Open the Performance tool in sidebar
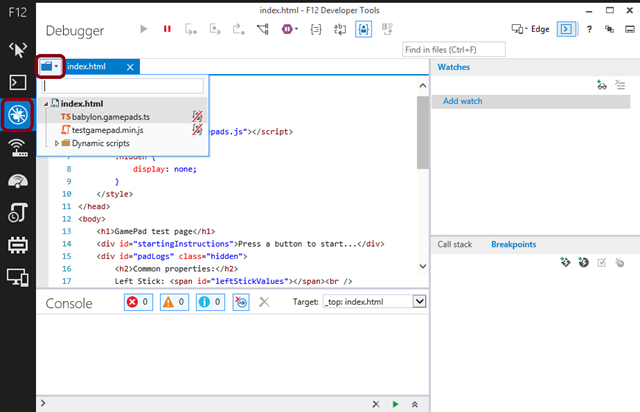 click(x=18, y=180)
